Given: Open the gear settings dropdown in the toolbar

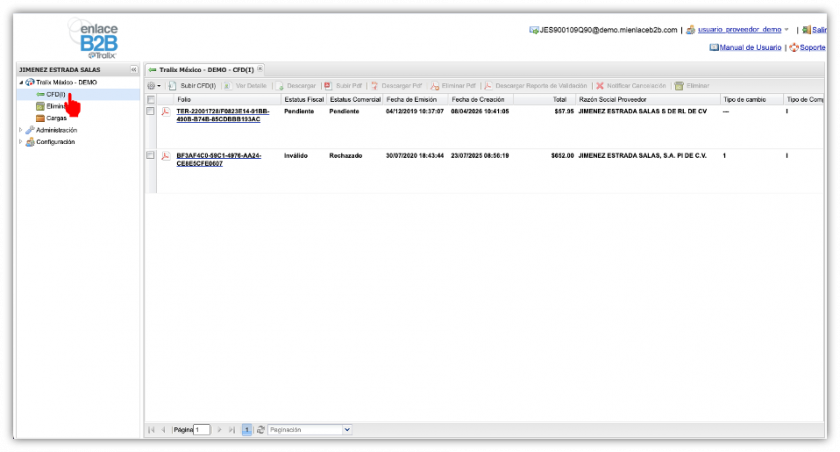Looking at the screenshot, I should pyautogui.click(x=154, y=86).
